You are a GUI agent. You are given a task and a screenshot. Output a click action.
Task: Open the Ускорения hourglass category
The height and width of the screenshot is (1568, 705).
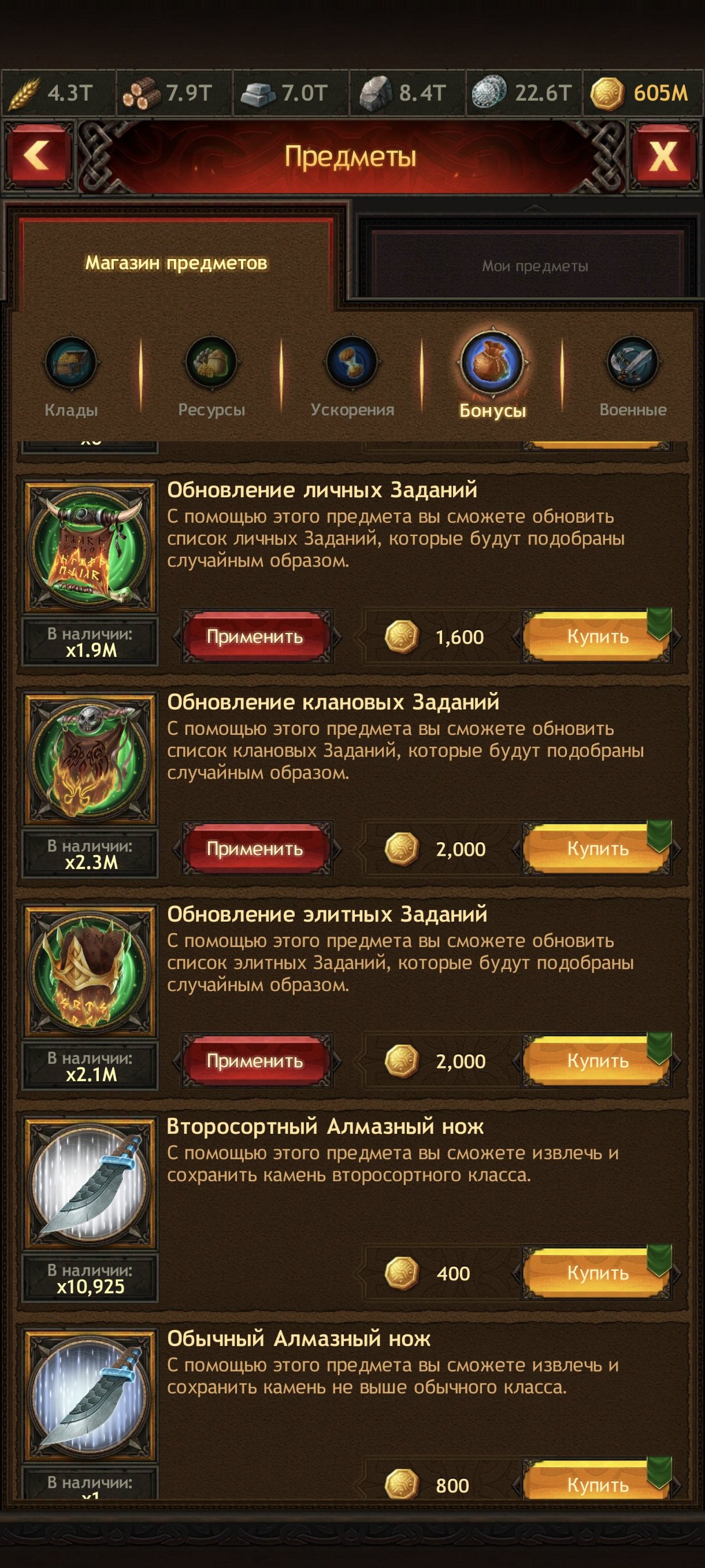(x=351, y=363)
